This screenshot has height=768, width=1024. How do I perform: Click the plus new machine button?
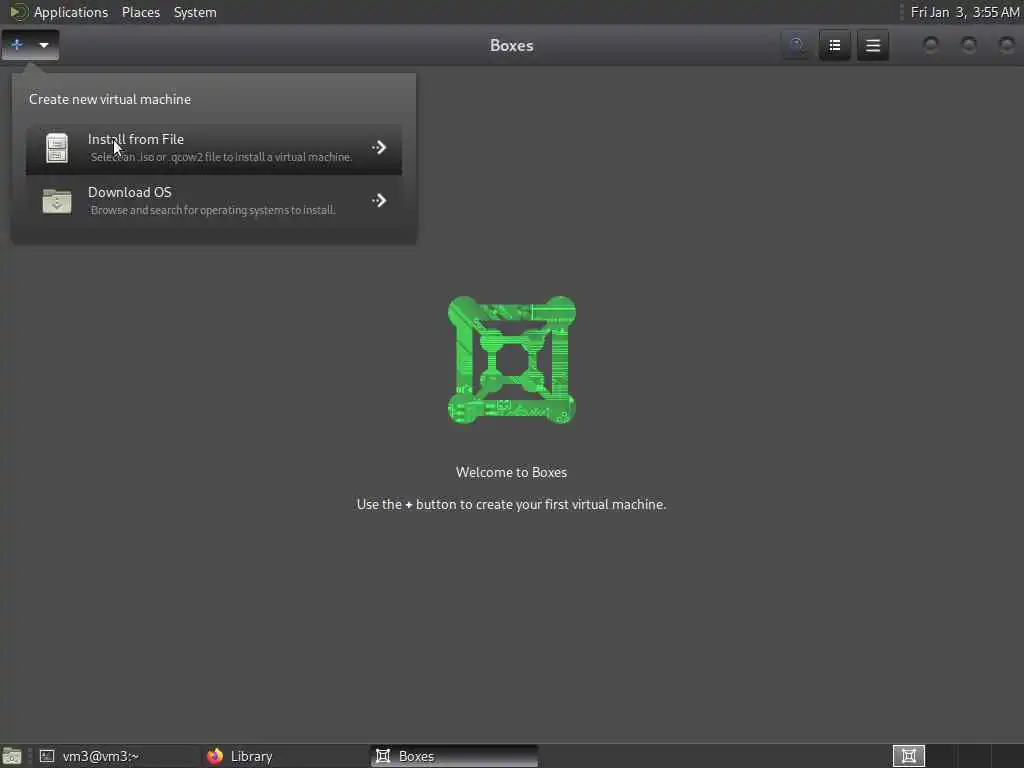[17, 45]
